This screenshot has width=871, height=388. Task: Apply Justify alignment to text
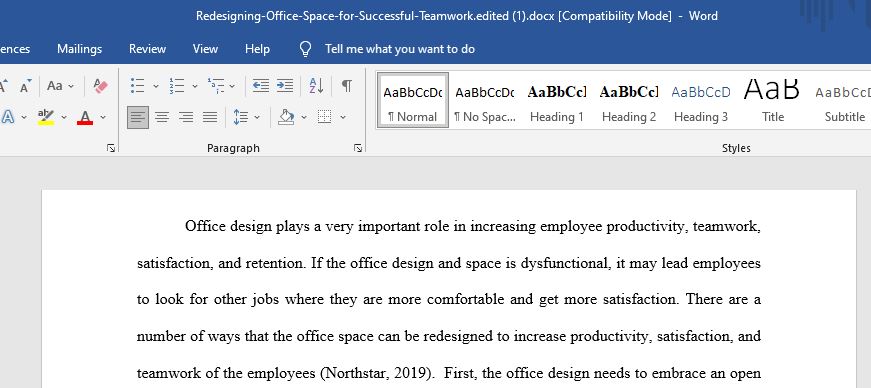[210, 117]
